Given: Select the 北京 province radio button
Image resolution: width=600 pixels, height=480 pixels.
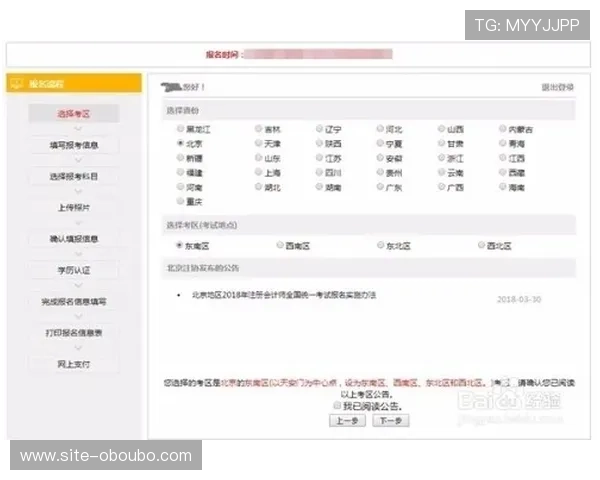Looking at the screenshot, I should click(x=181, y=143).
